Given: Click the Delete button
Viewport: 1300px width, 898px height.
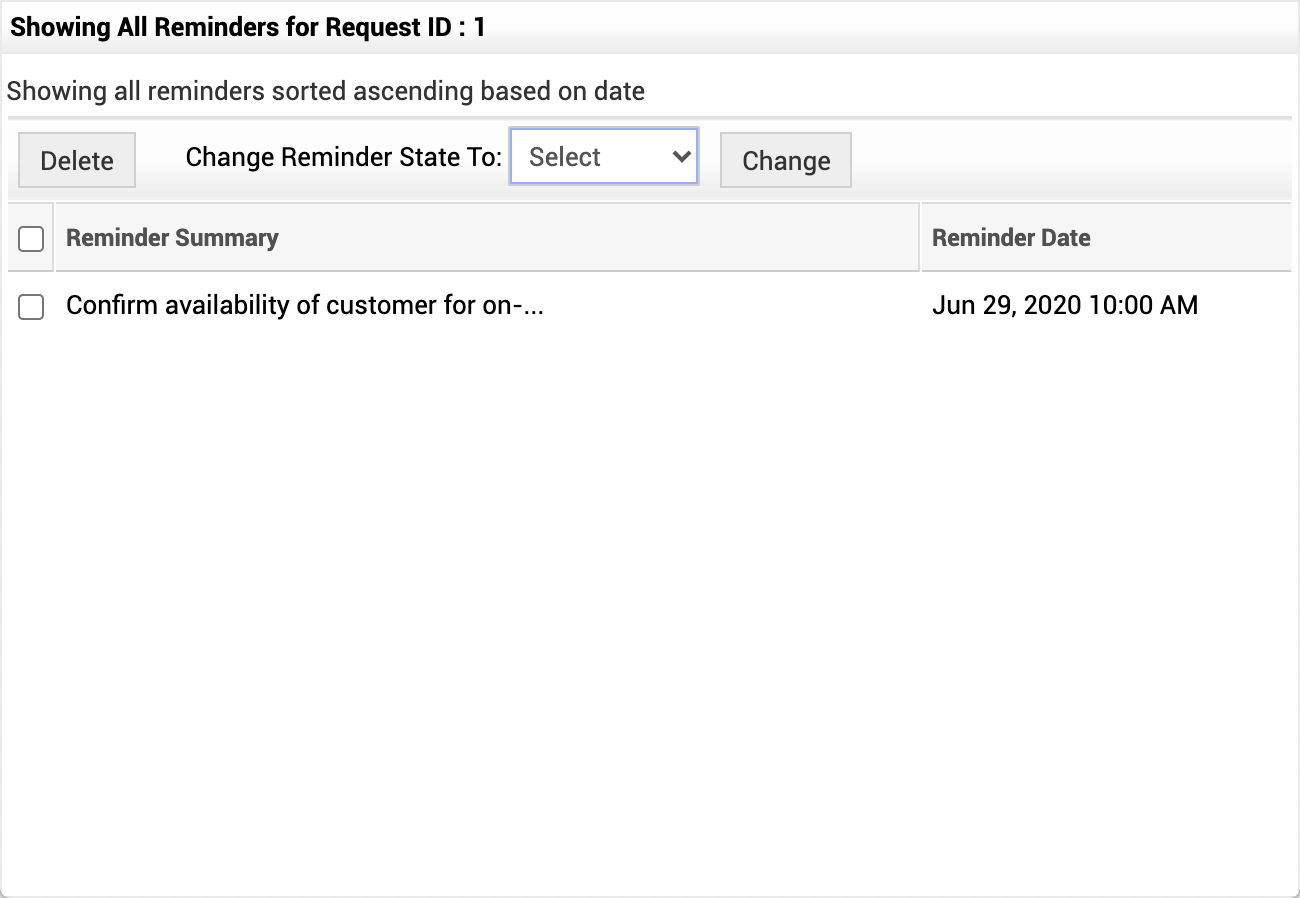Looking at the screenshot, I should tap(77, 161).
